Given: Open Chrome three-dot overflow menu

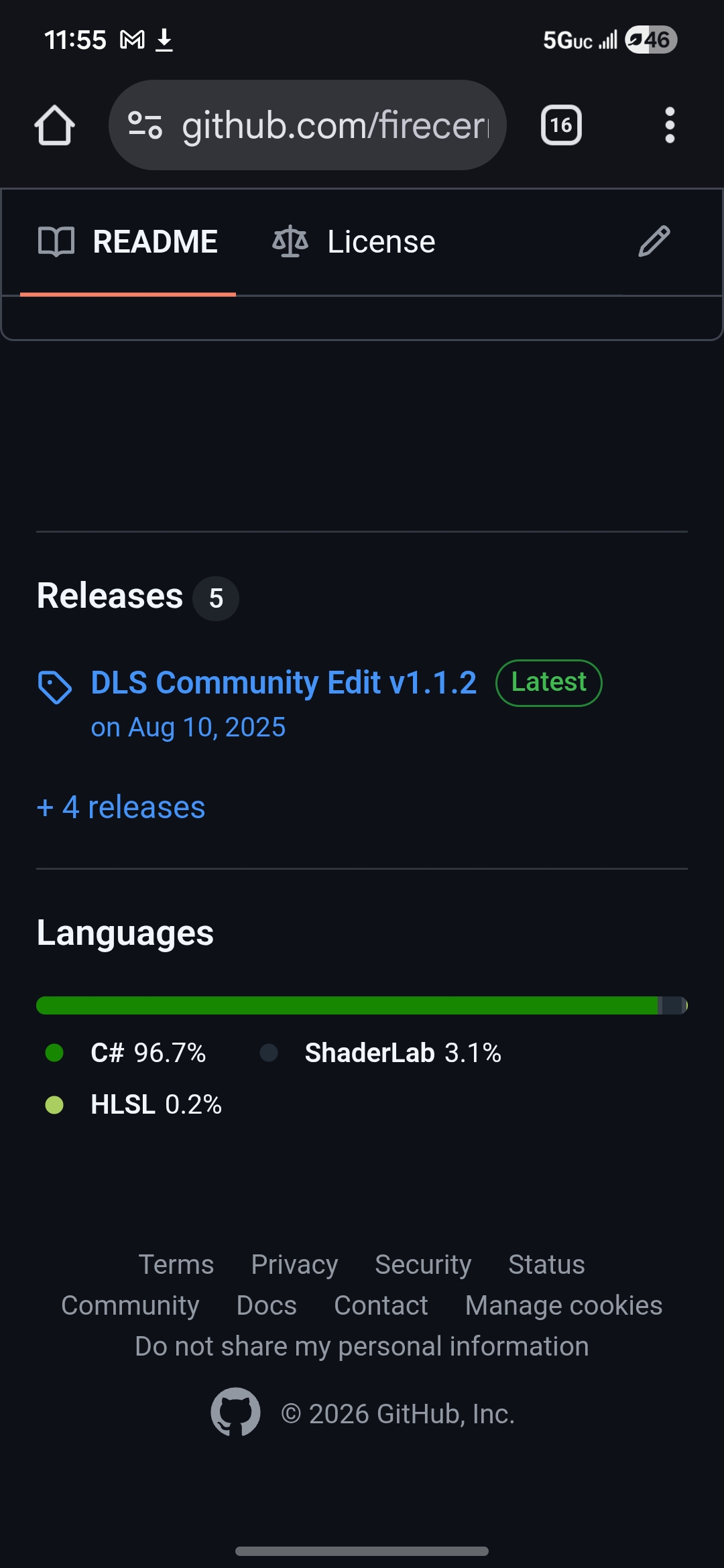Looking at the screenshot, I should click(x=669, y=125).
